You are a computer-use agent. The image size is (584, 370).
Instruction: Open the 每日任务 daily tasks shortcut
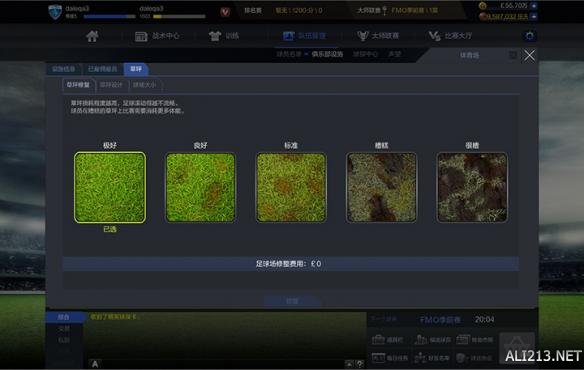(390, 358)
